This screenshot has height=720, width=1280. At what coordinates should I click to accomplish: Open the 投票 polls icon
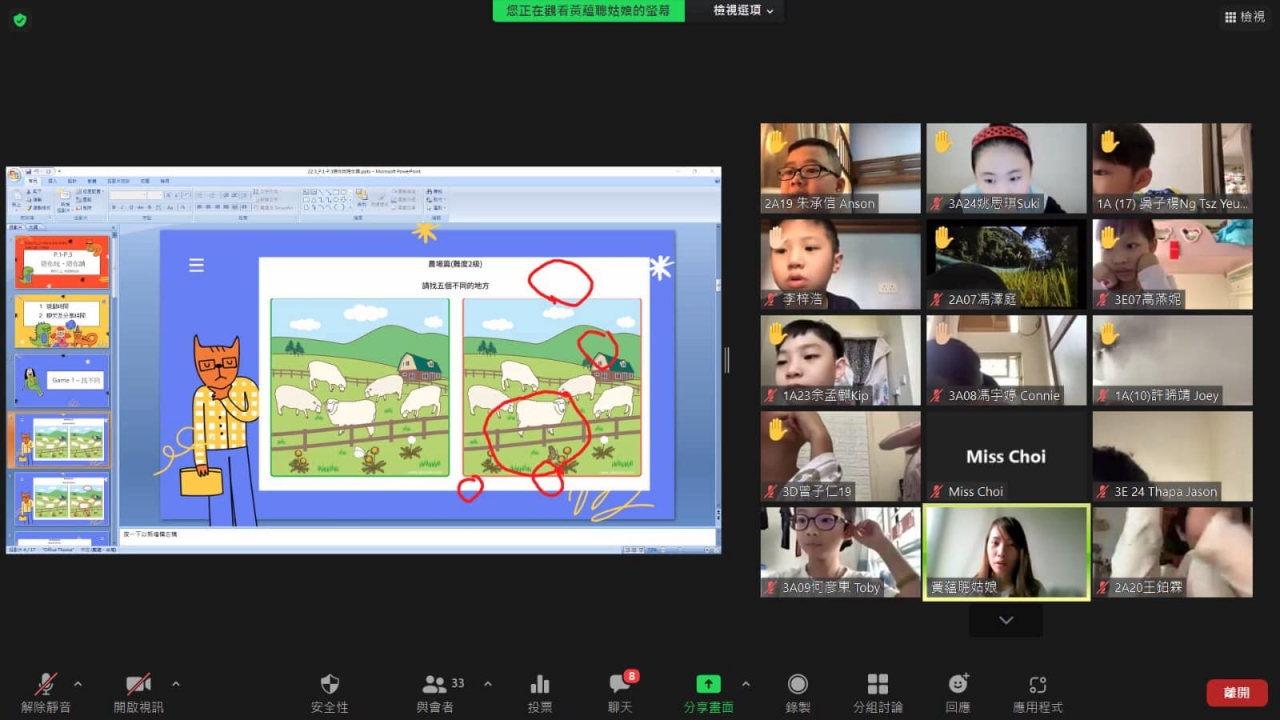tap(540, 685)
